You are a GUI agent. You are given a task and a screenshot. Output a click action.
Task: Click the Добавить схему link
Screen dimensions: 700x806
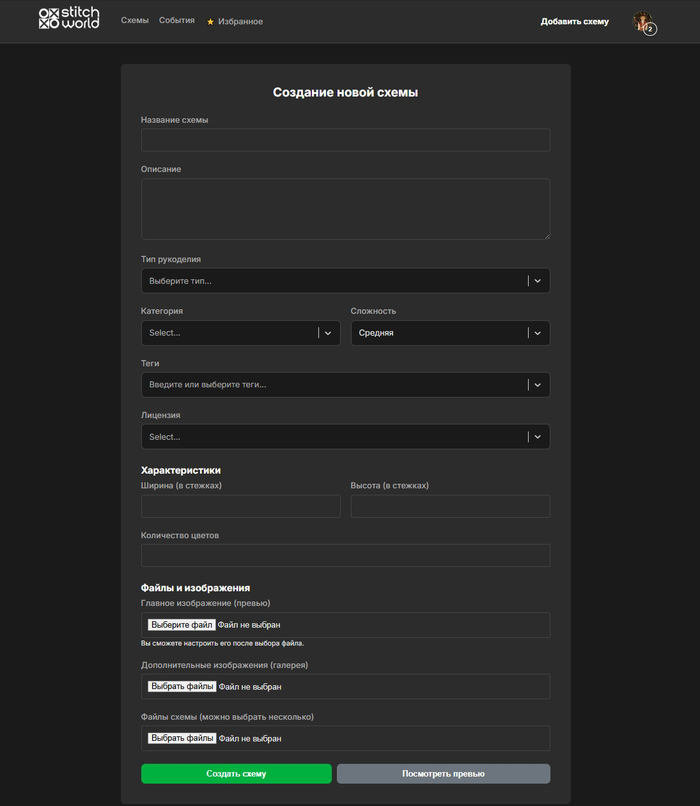574,21
